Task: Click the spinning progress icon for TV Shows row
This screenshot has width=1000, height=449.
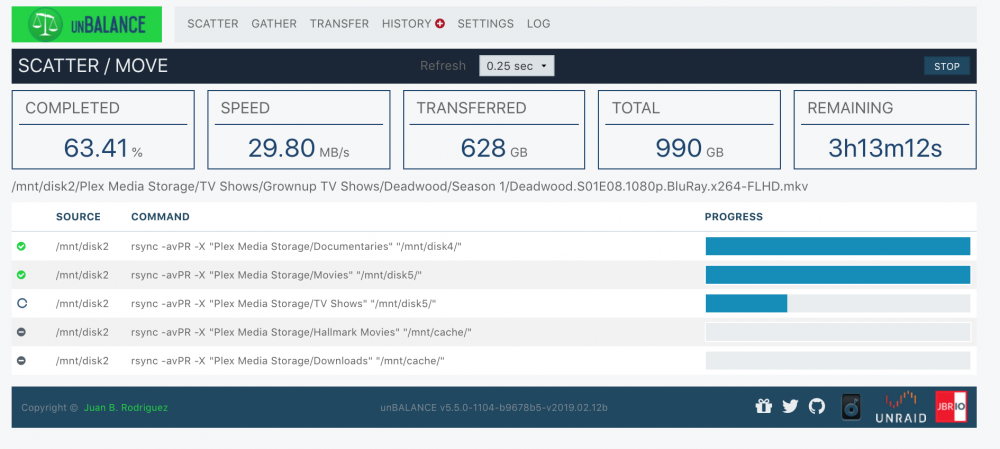Action: 21,304
